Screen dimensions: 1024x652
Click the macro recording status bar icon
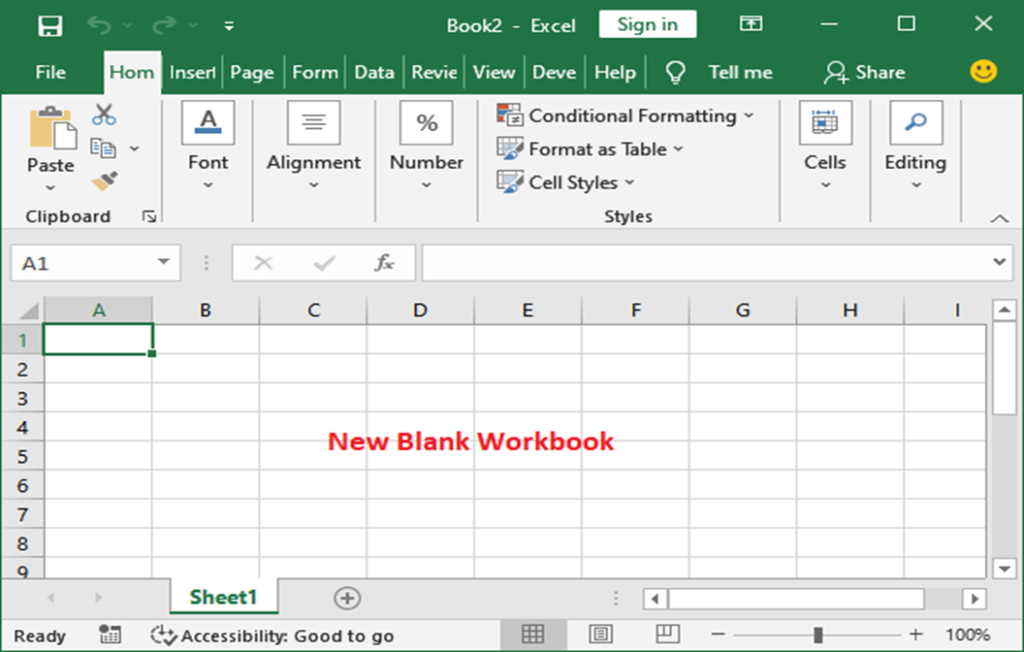click(x=110, y=635)
